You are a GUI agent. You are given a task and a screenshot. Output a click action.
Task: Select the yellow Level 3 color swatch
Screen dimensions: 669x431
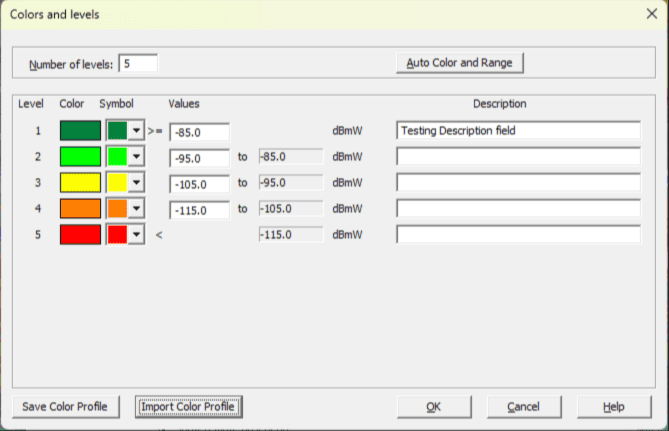pos(80,182)
